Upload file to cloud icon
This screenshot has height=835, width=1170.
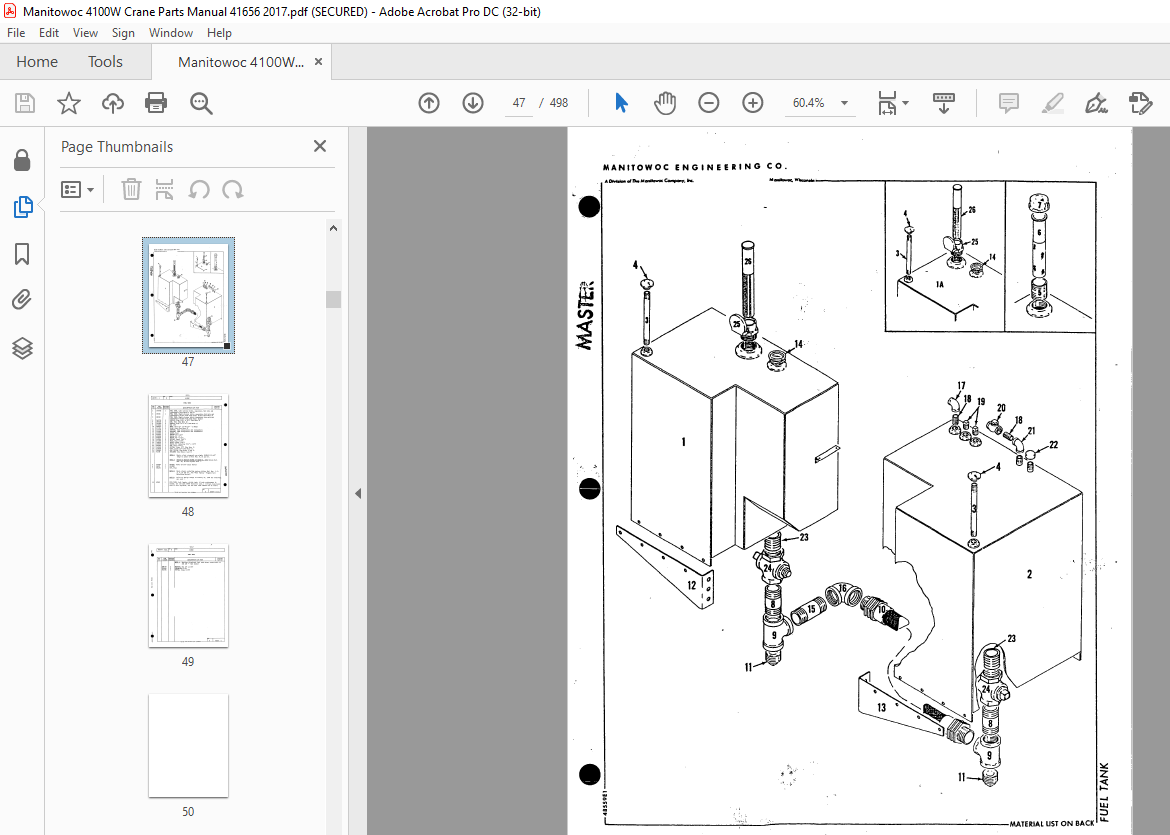[x=113, y=103]
